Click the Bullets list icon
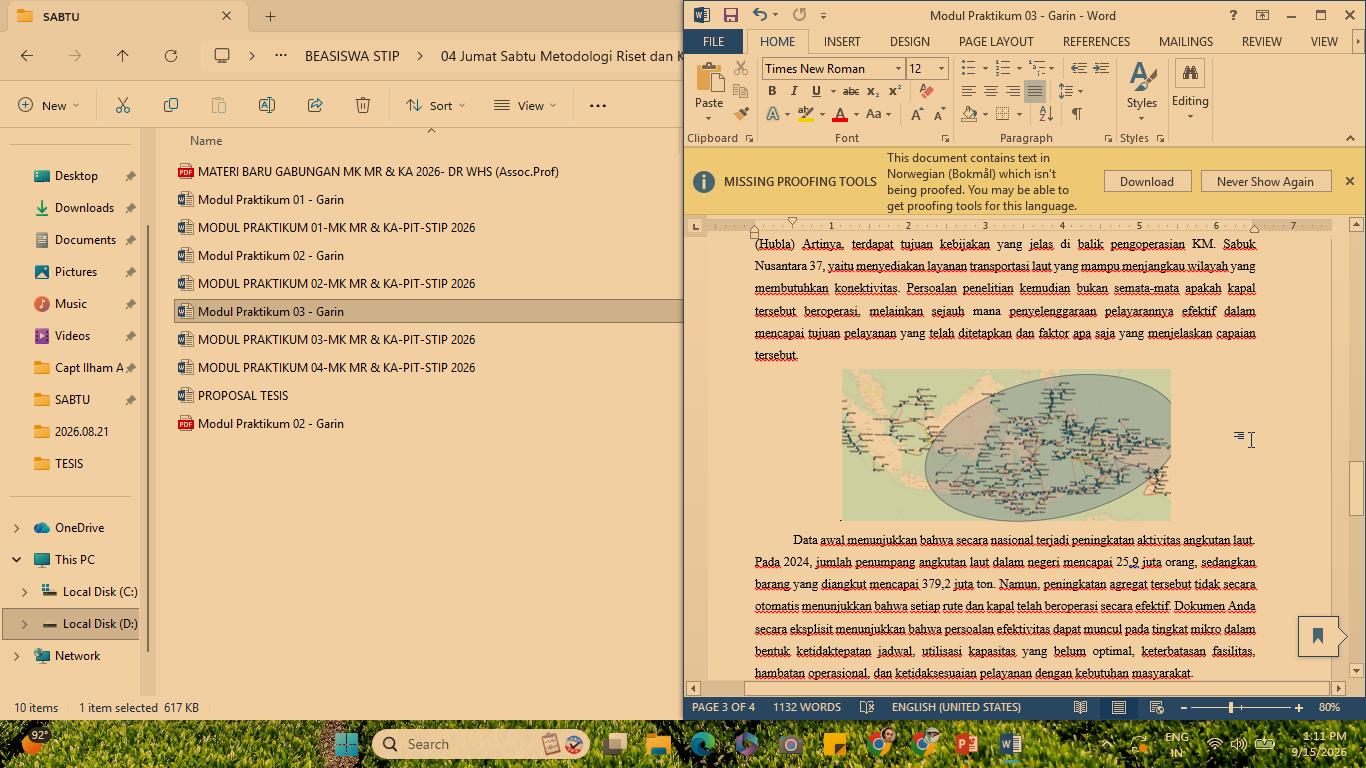The image size is (1366, 768). [968, 68]
